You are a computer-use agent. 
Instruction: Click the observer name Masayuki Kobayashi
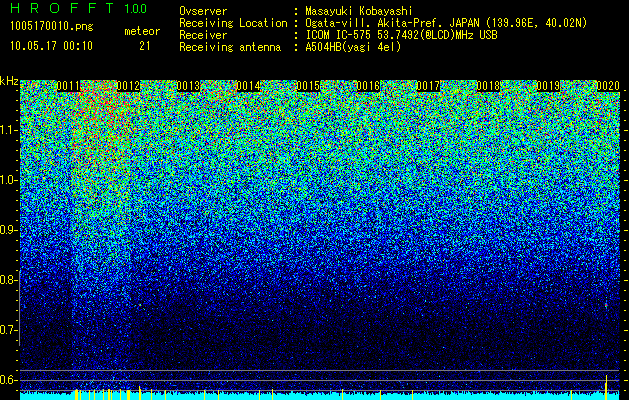click(359, 11)
